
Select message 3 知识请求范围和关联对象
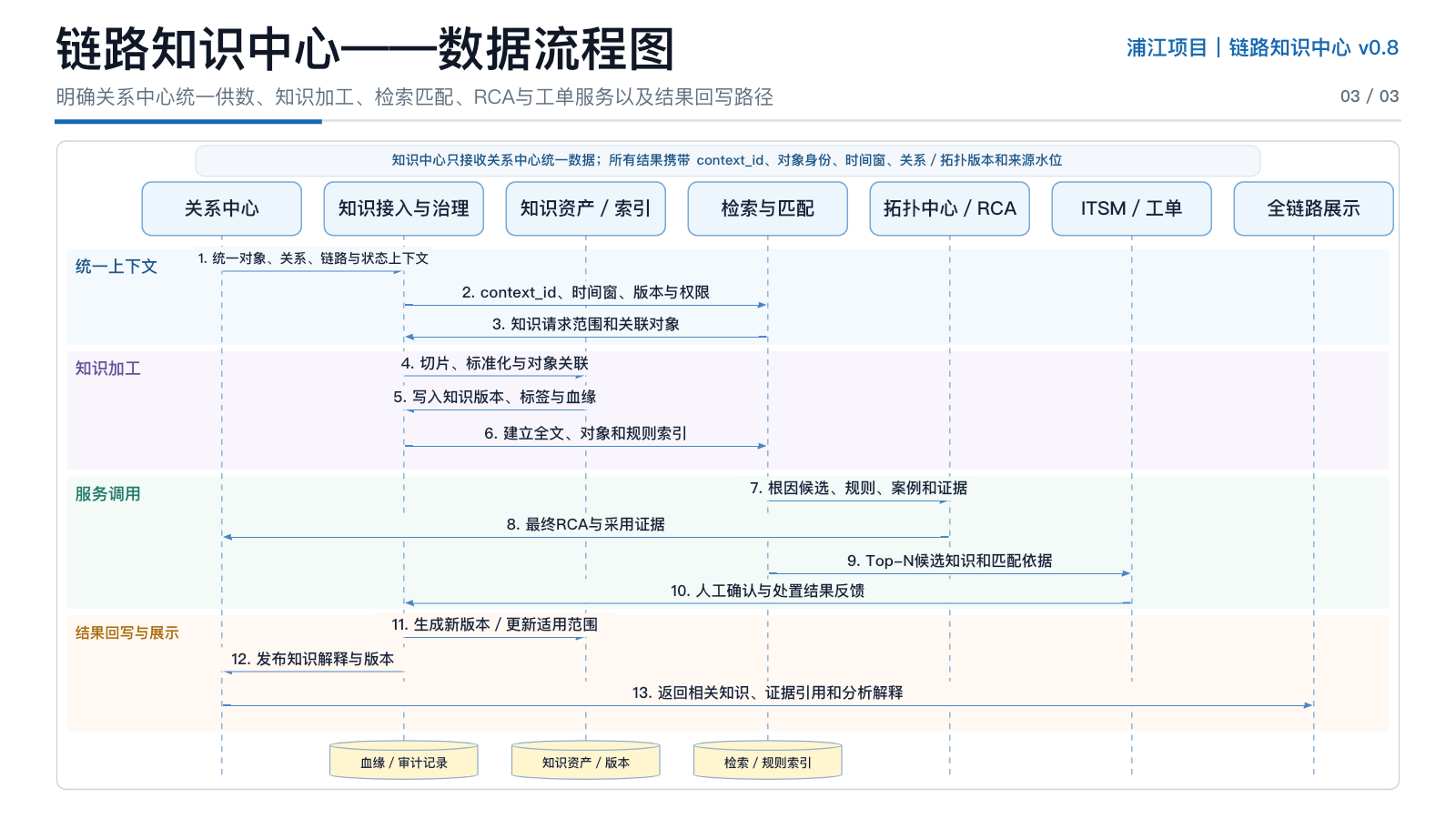click(x=585, y=324)
